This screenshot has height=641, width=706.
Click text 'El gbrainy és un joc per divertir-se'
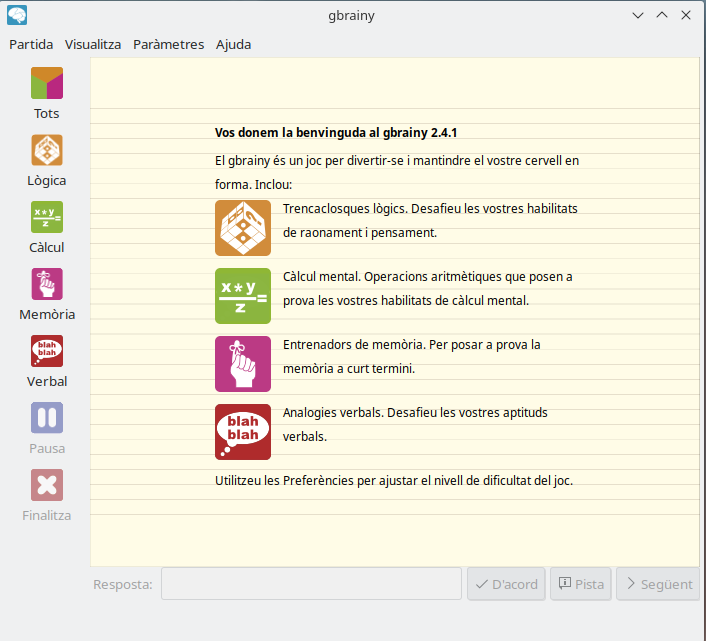point(309,161)
